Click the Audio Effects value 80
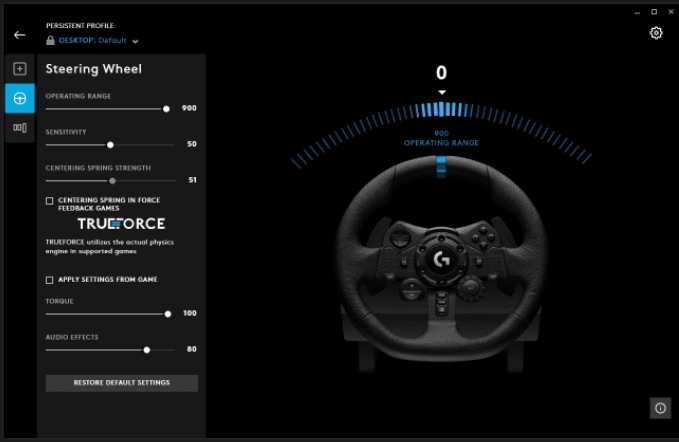The image size is (679, 442). (192, 349)
